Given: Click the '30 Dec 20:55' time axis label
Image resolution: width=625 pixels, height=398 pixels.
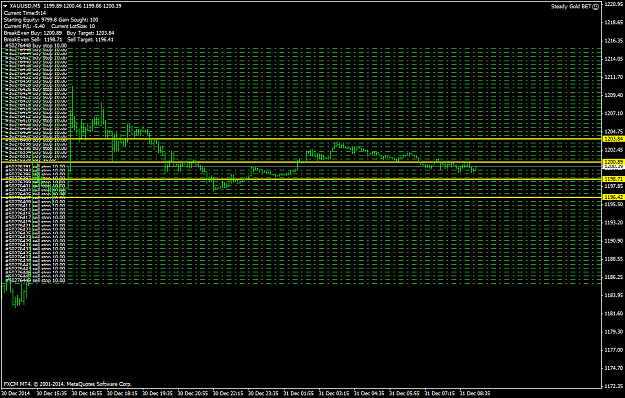Looking at the screenshot, I should coord(193,393).
